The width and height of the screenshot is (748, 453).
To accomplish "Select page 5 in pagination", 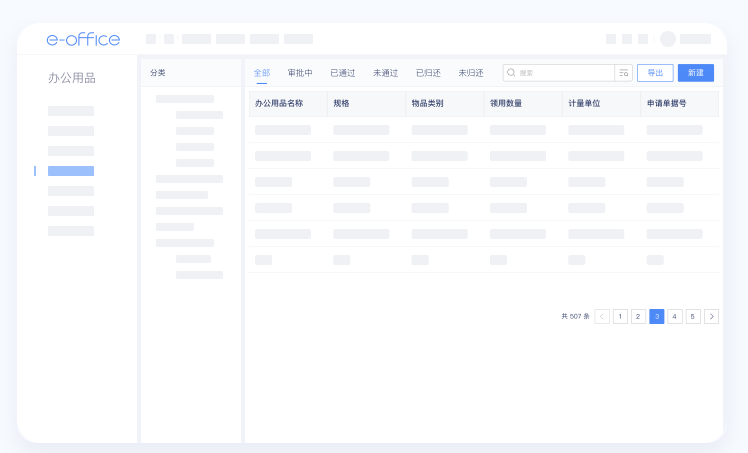I will click(693, 316).
